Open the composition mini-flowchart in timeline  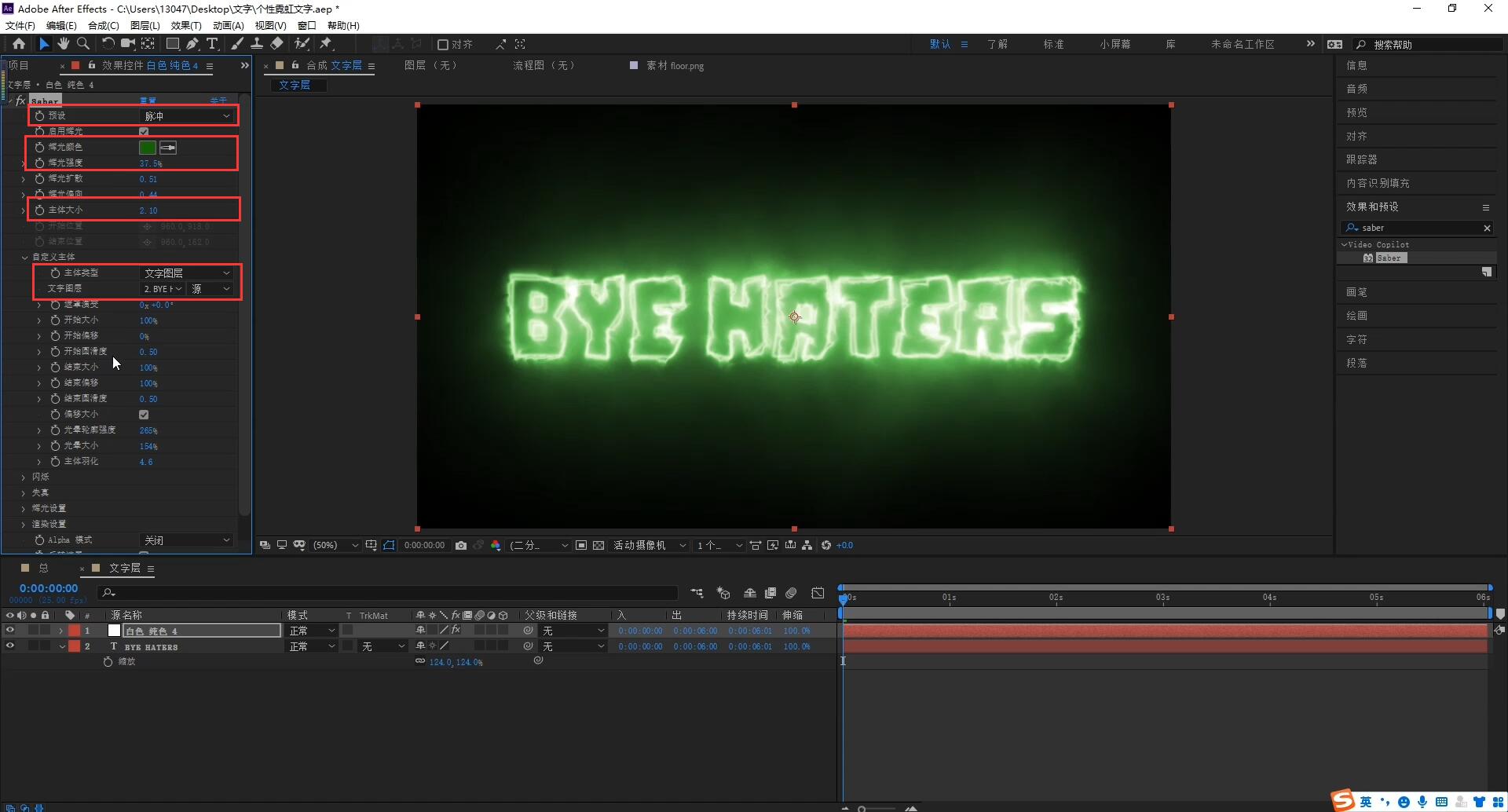click(697, 593)
